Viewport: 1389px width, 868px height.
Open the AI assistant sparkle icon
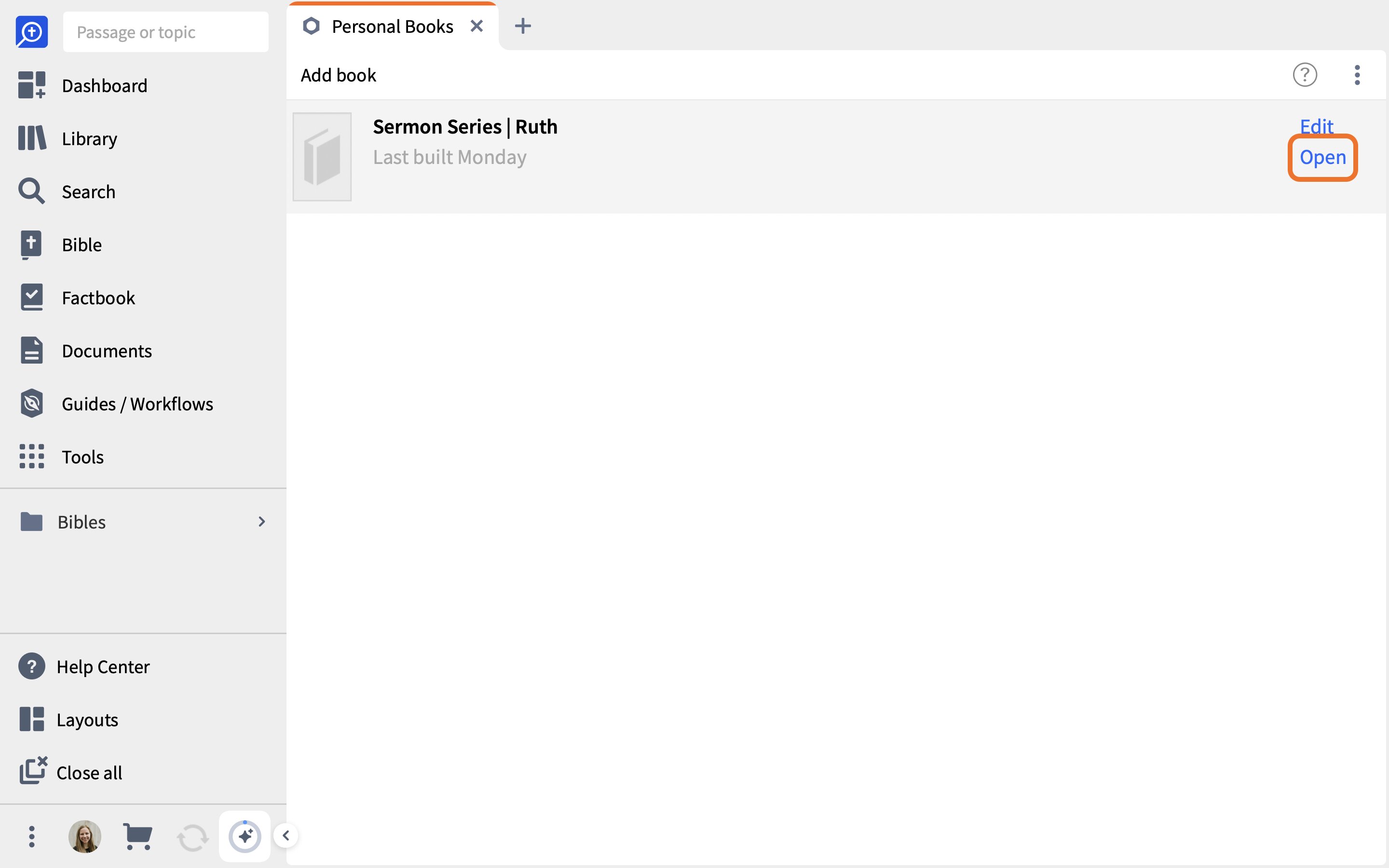pyautogui.click(x=245, y=837)
